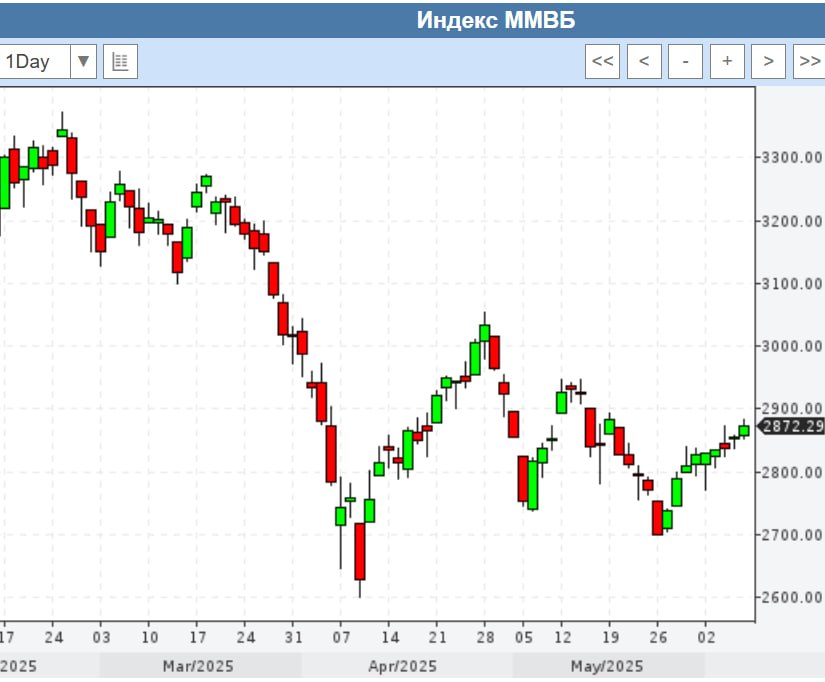Image resolution: width=825 pixels, height=682 pixels.
Task: Move chart back with < button
Action: (644, 62)
